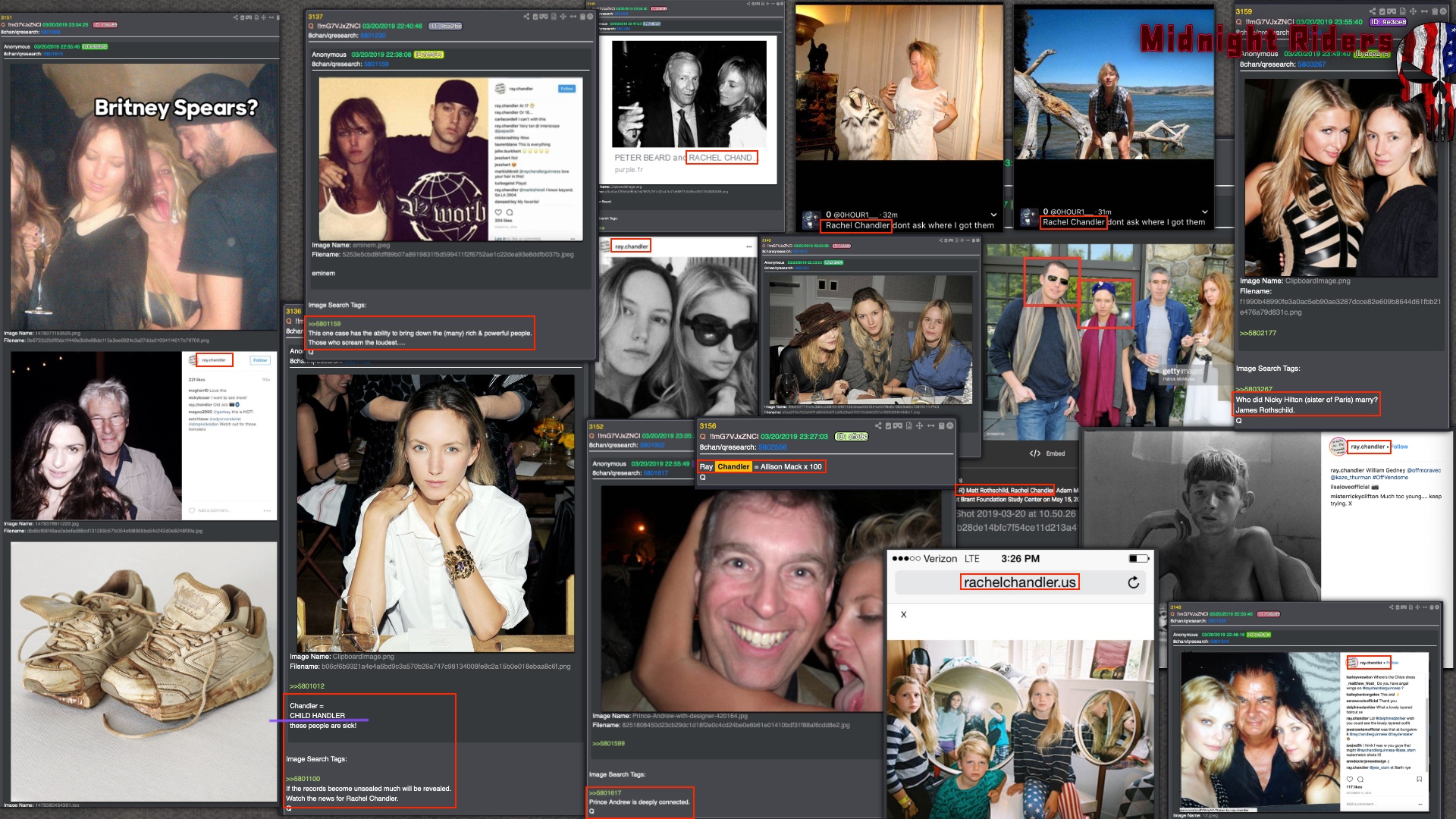This screenshot has height=819, width=1456.
Task: Click the four-arrow move icon on post 3156
Action: click(x=919, y=425)
